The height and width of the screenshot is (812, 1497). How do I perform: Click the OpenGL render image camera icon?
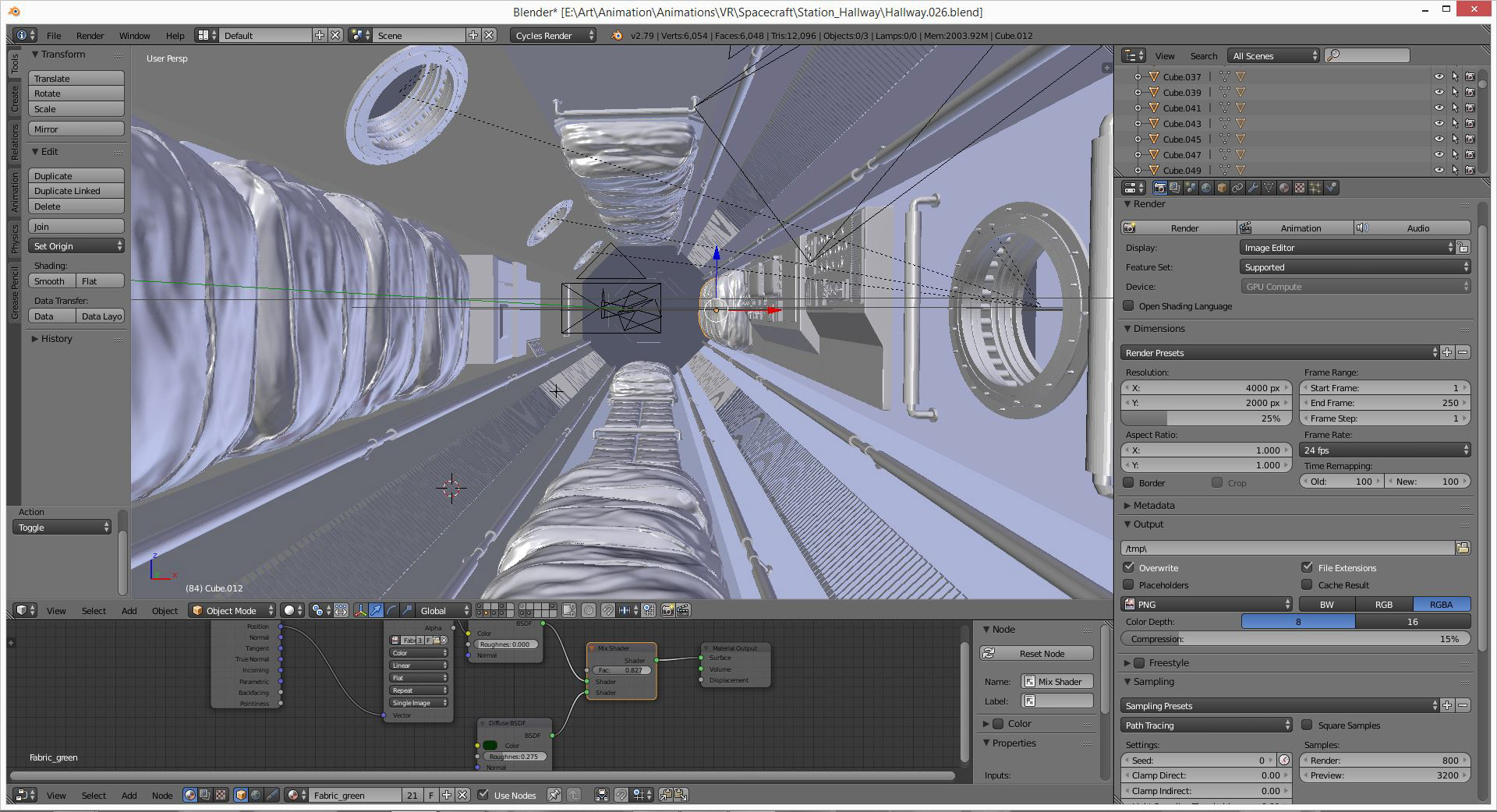(667, 610)
